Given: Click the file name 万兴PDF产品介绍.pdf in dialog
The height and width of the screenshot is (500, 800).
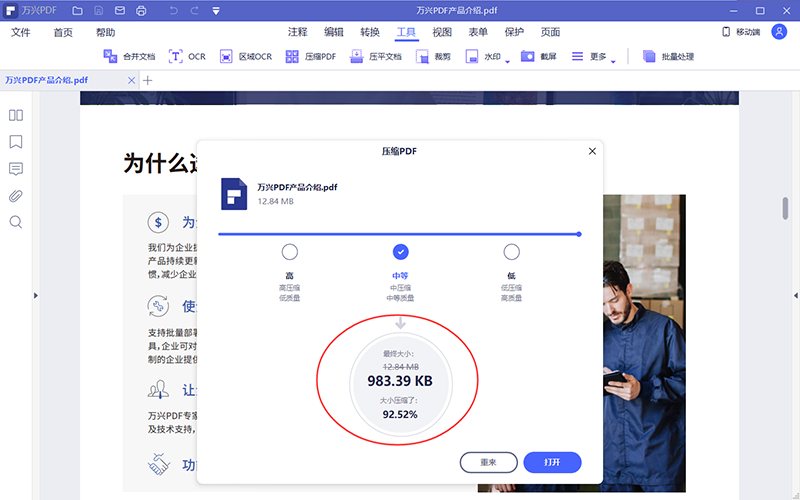Looking at the screenshot, I should (x=297, y=187).
